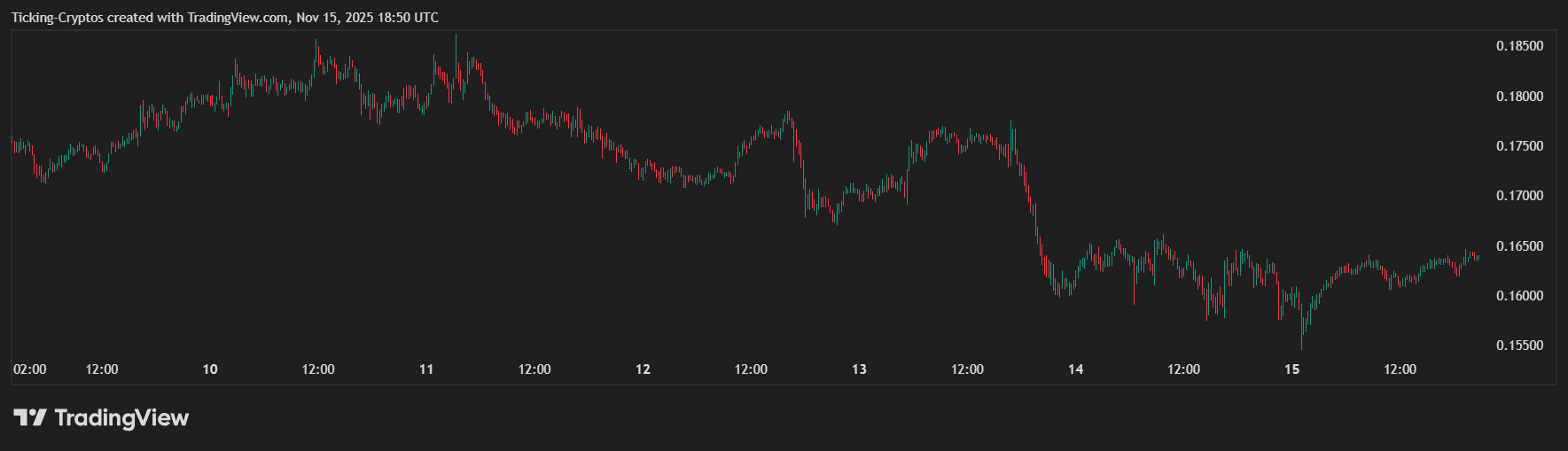Click the 0.17500 price axis label
1568x451 pixels.
click(1519, 146)
